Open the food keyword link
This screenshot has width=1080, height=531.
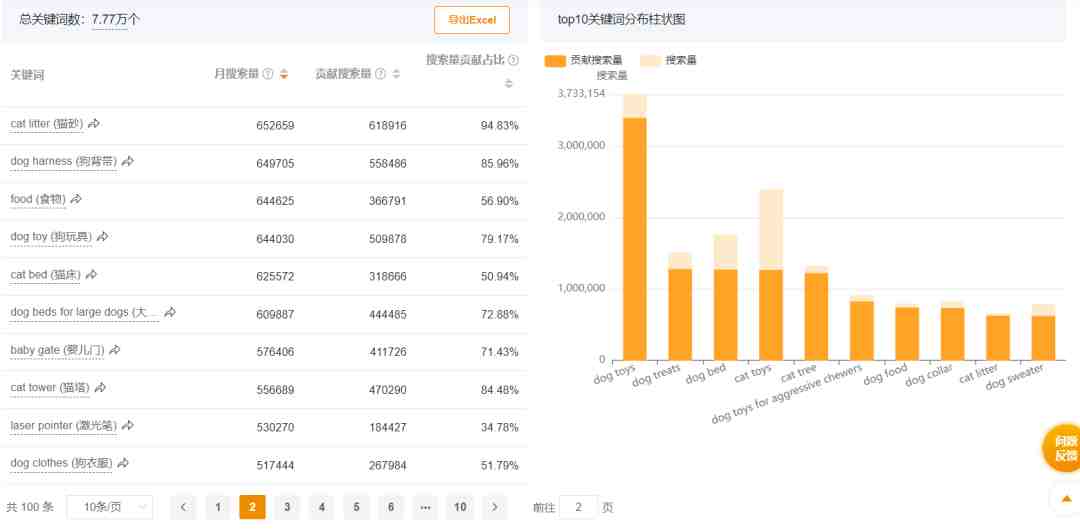(38, 200)
